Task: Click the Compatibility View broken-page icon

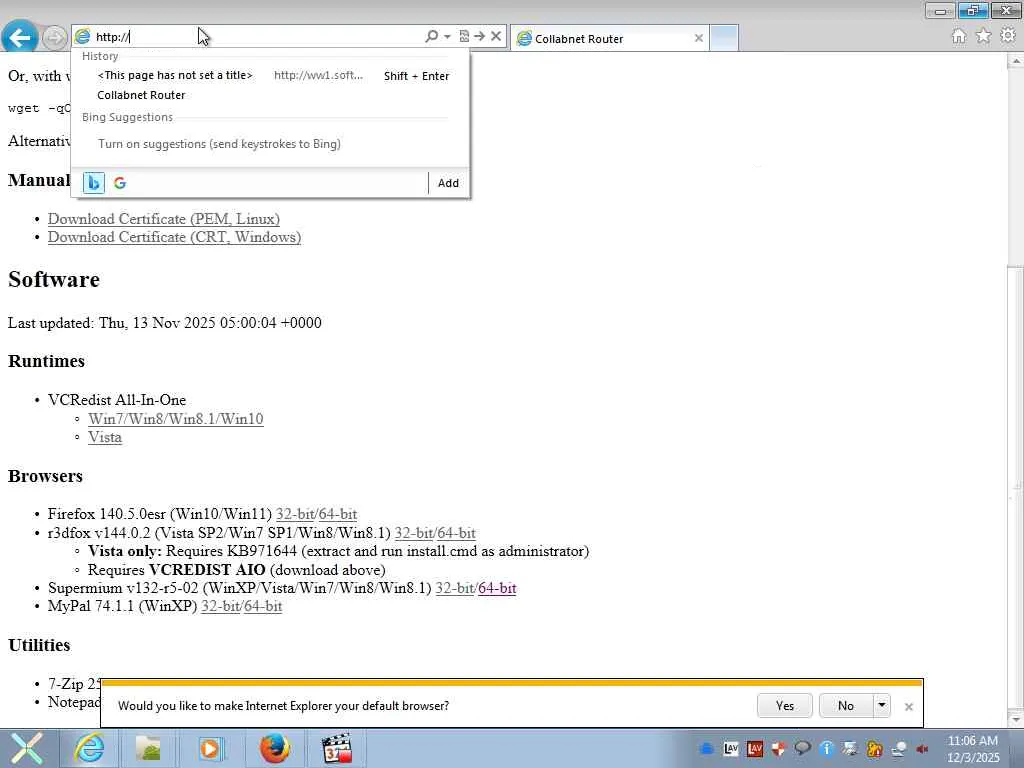Action: coord(464,37)
